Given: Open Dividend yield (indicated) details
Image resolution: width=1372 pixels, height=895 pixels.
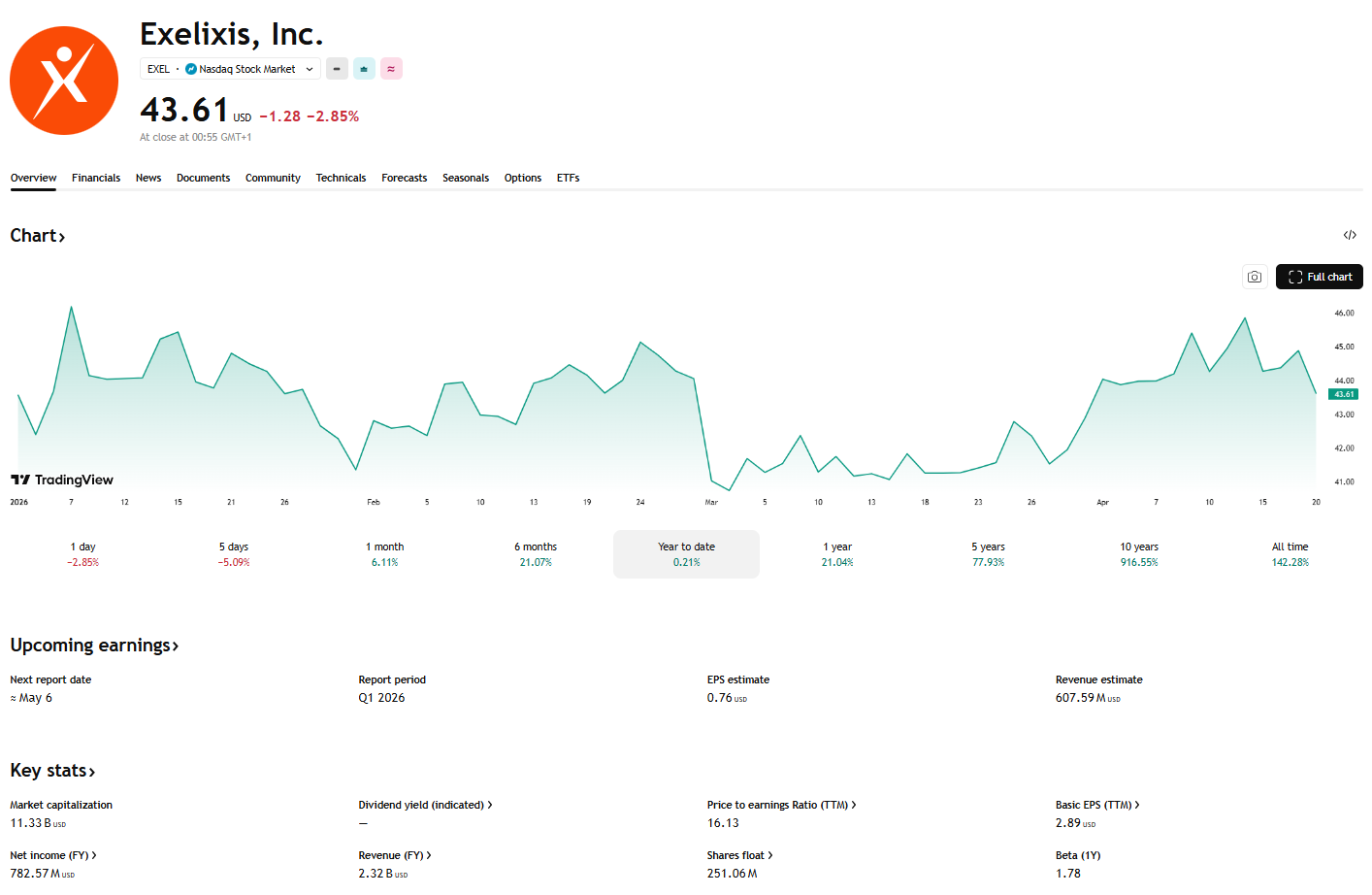Looking at the screenshot, I should tap(425, 805).
